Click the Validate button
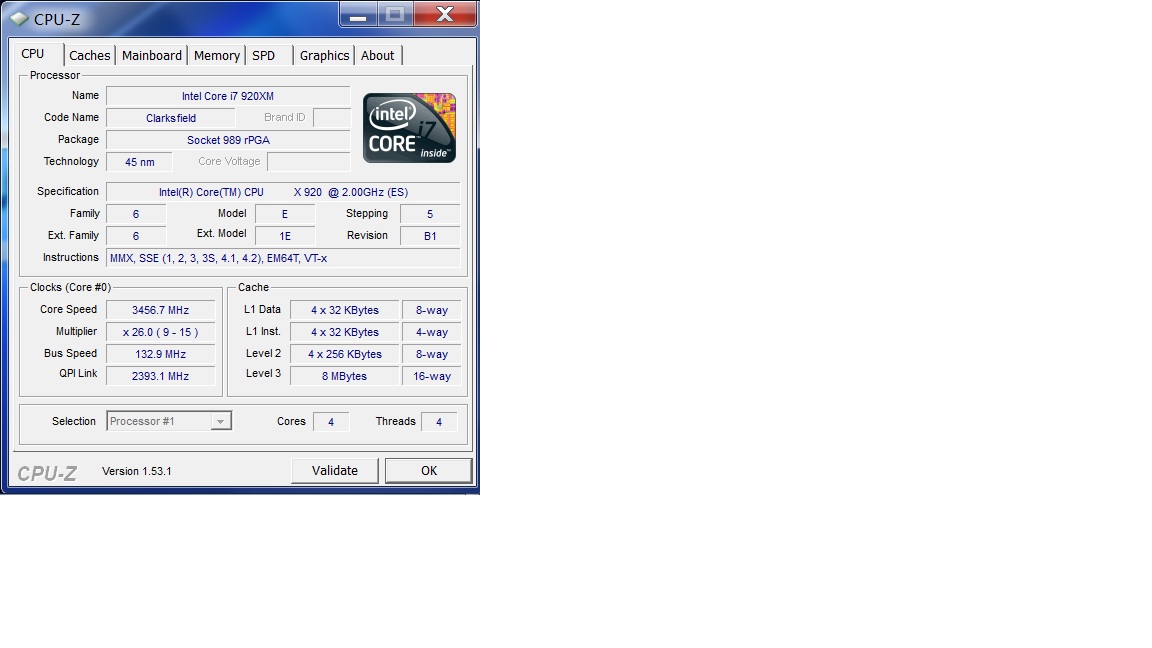Screen dimensions: 1152x648 click(x=334, y=471)
